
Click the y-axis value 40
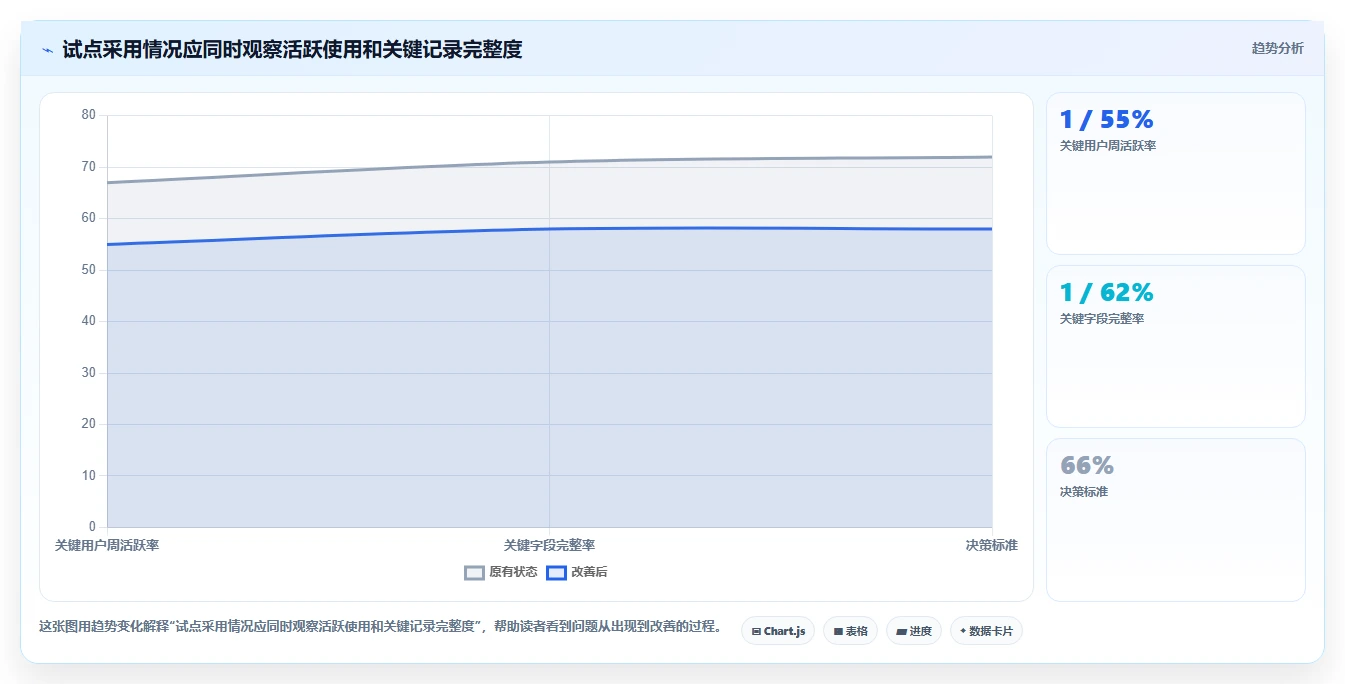point(88,321)
